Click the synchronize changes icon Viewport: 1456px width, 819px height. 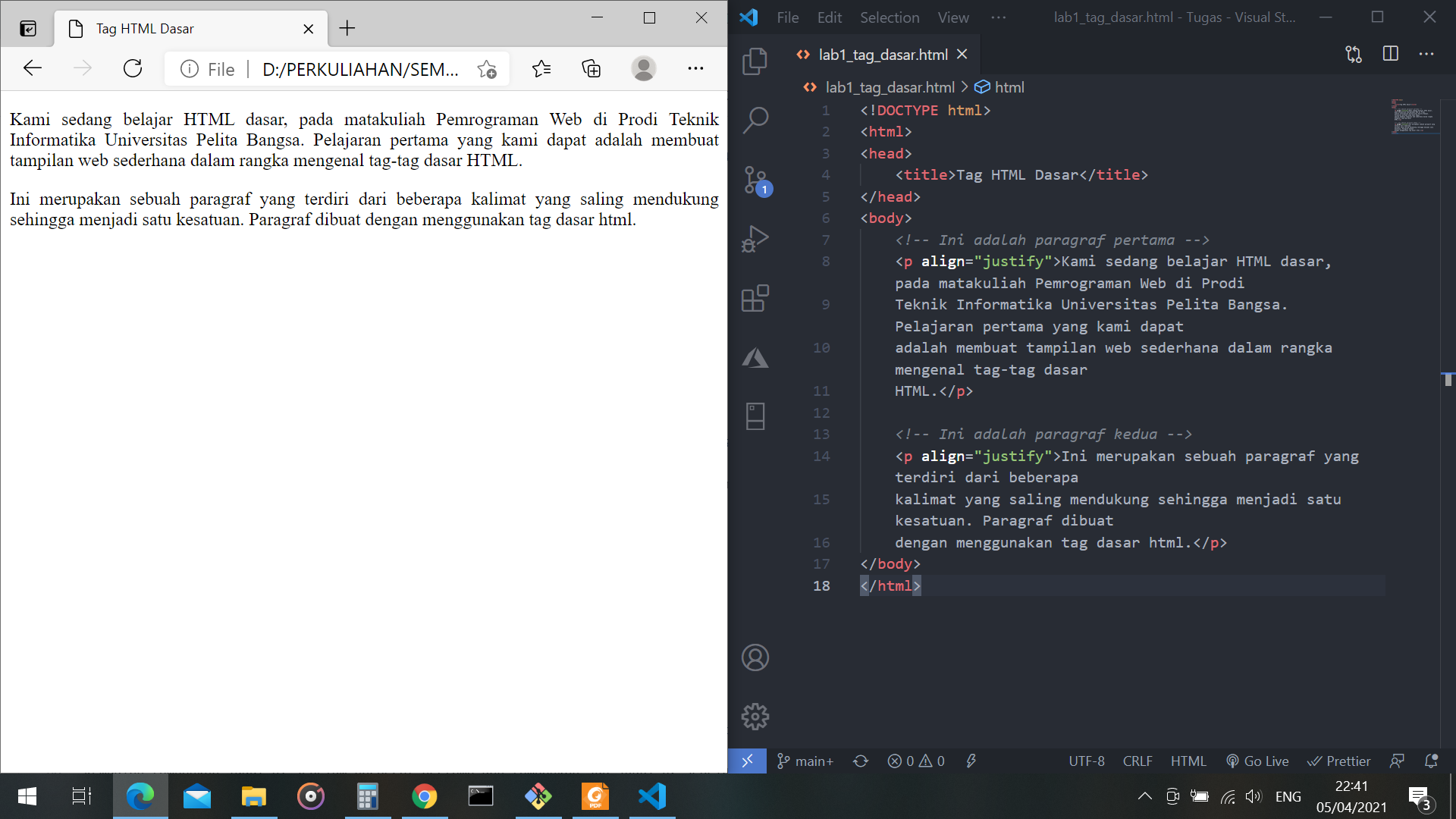[x=861, y=761]
